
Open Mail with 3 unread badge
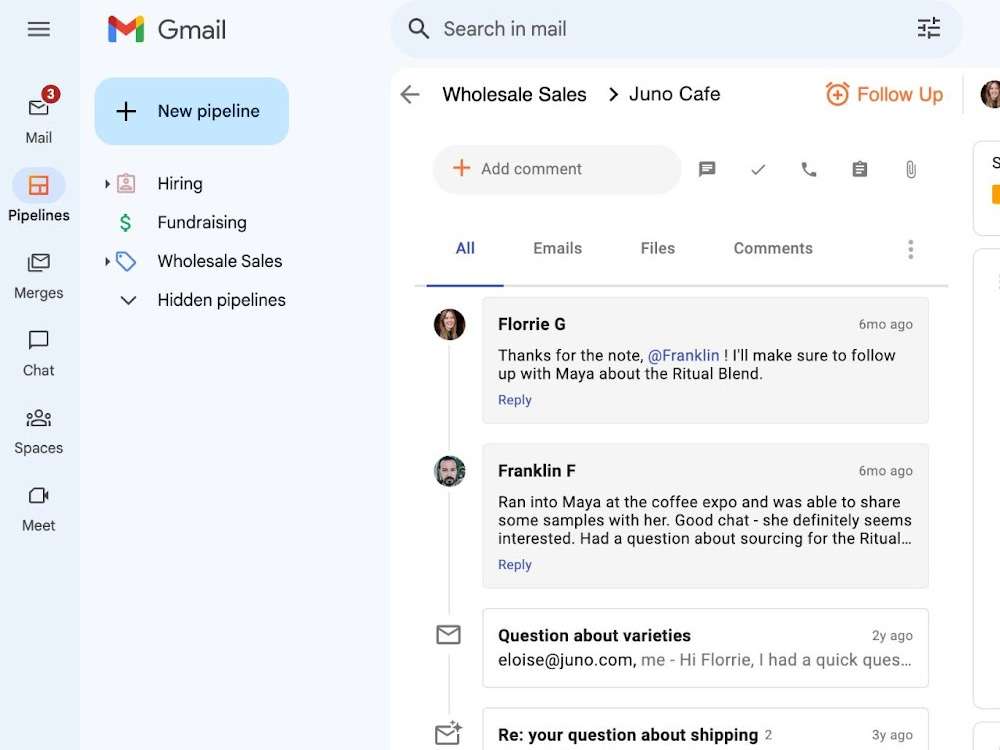pyautogui.click(x=38, y=116)
